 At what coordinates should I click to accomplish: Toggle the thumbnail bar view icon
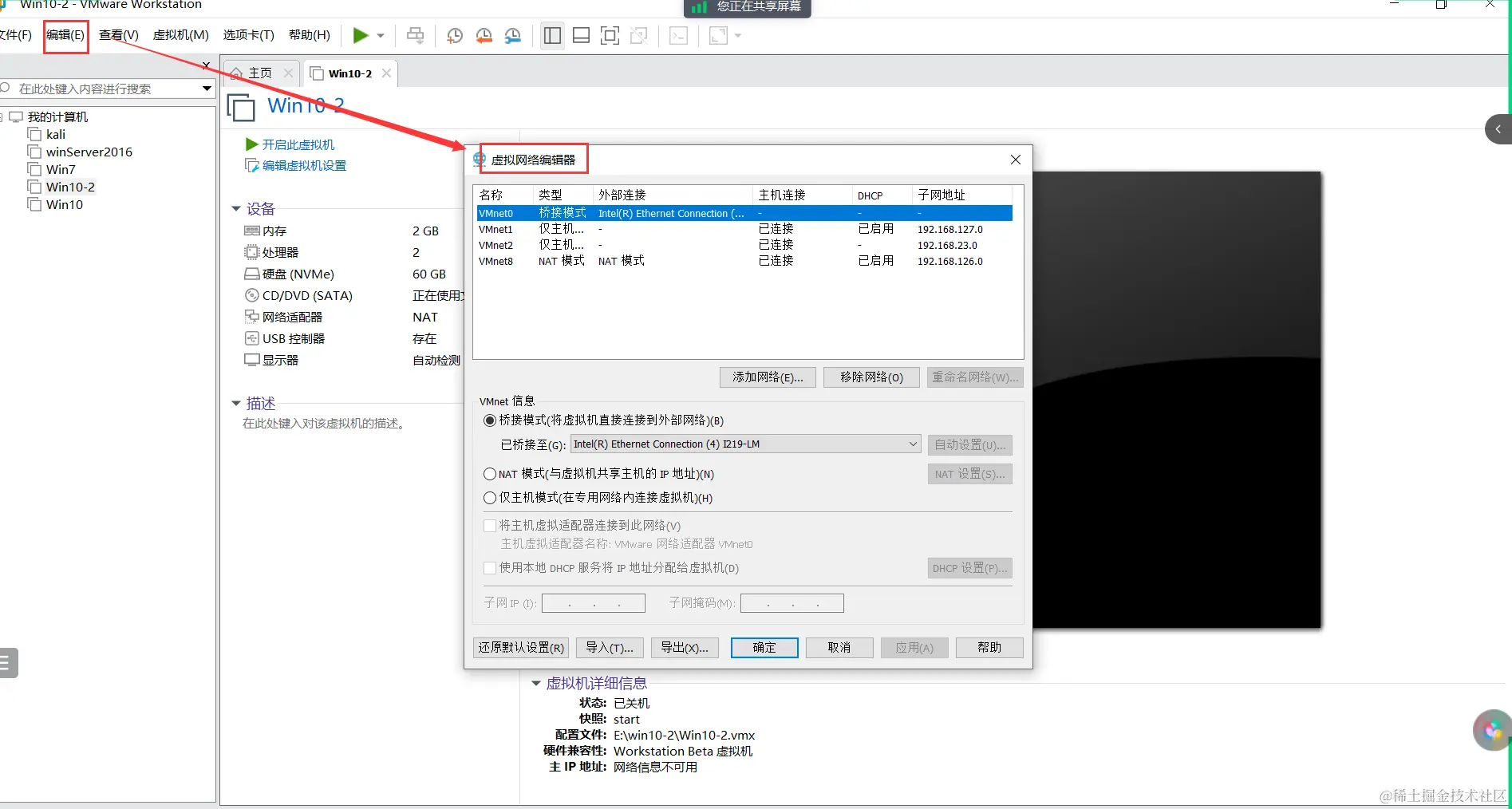click(x=581, y=35)
